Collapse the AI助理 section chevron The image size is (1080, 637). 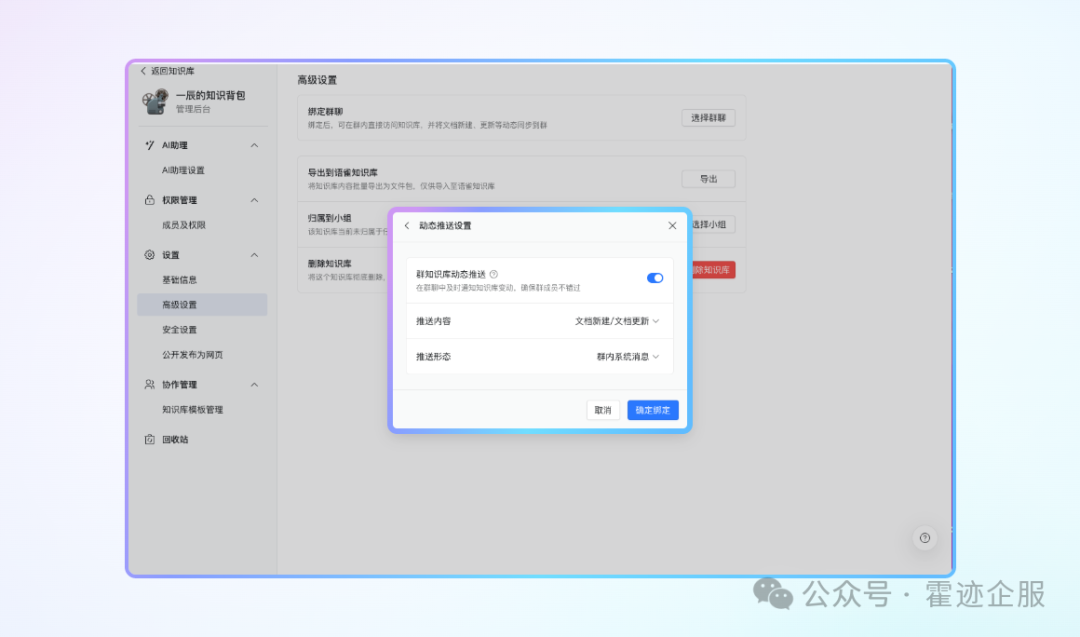(254, 145)
